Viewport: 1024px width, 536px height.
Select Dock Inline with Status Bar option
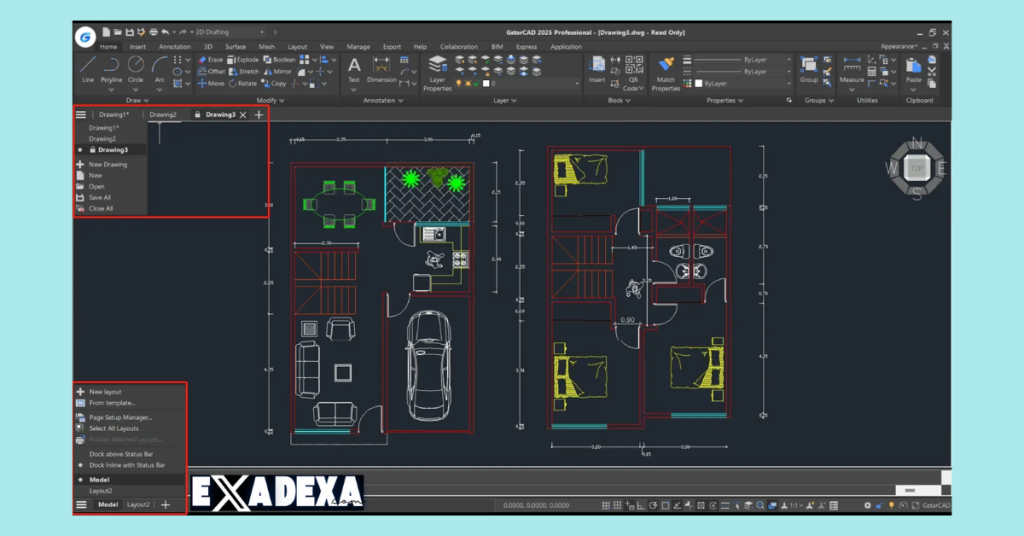coord(127,465)
